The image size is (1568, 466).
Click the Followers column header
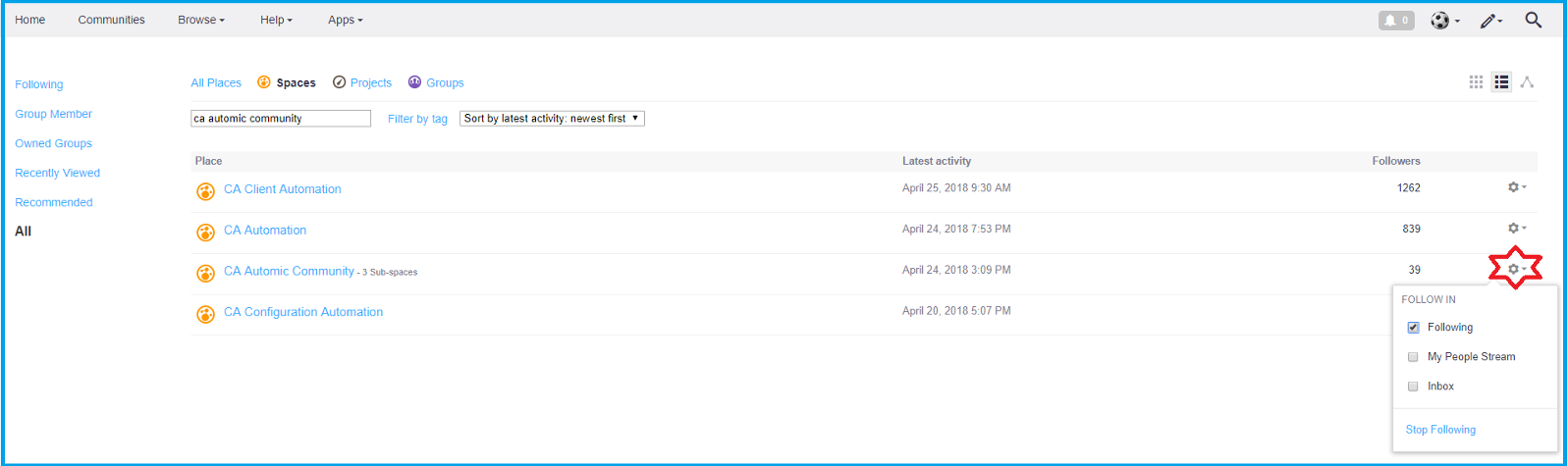1396,161
